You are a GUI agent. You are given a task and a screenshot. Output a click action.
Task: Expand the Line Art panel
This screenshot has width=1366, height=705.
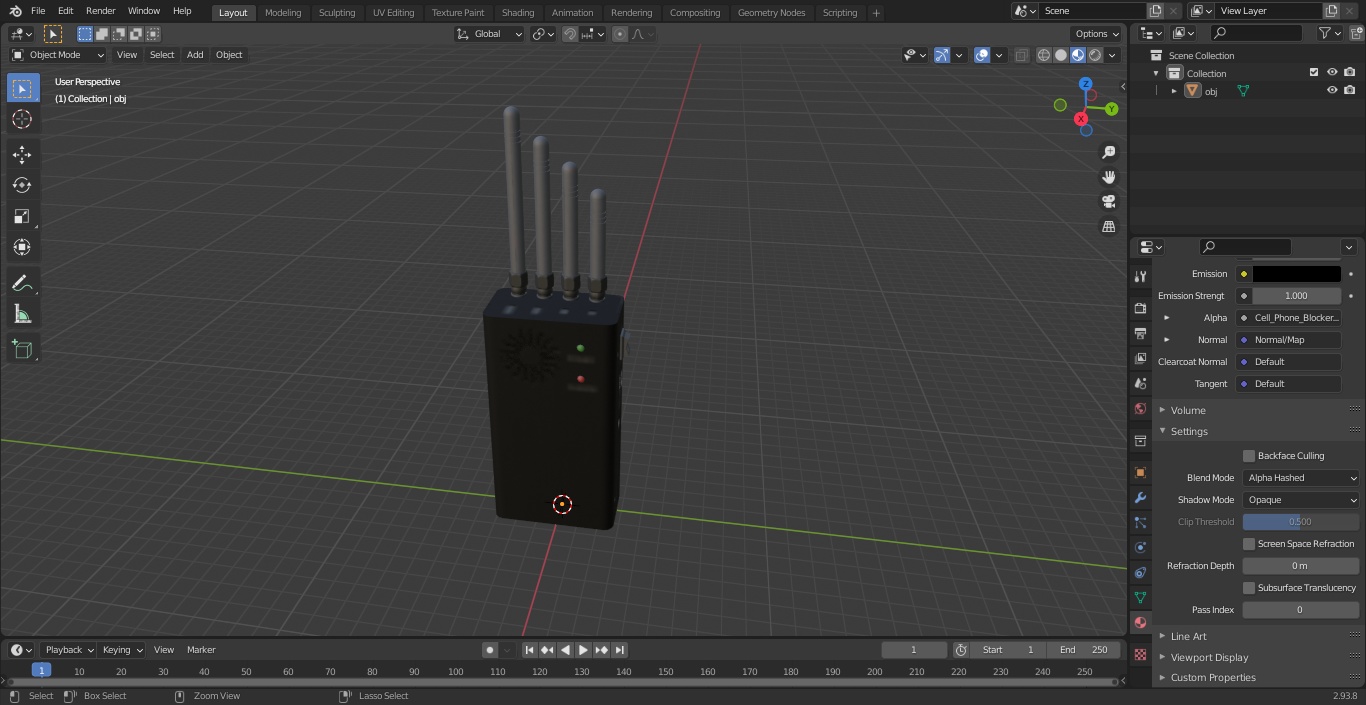click(x=1188, y=636)
